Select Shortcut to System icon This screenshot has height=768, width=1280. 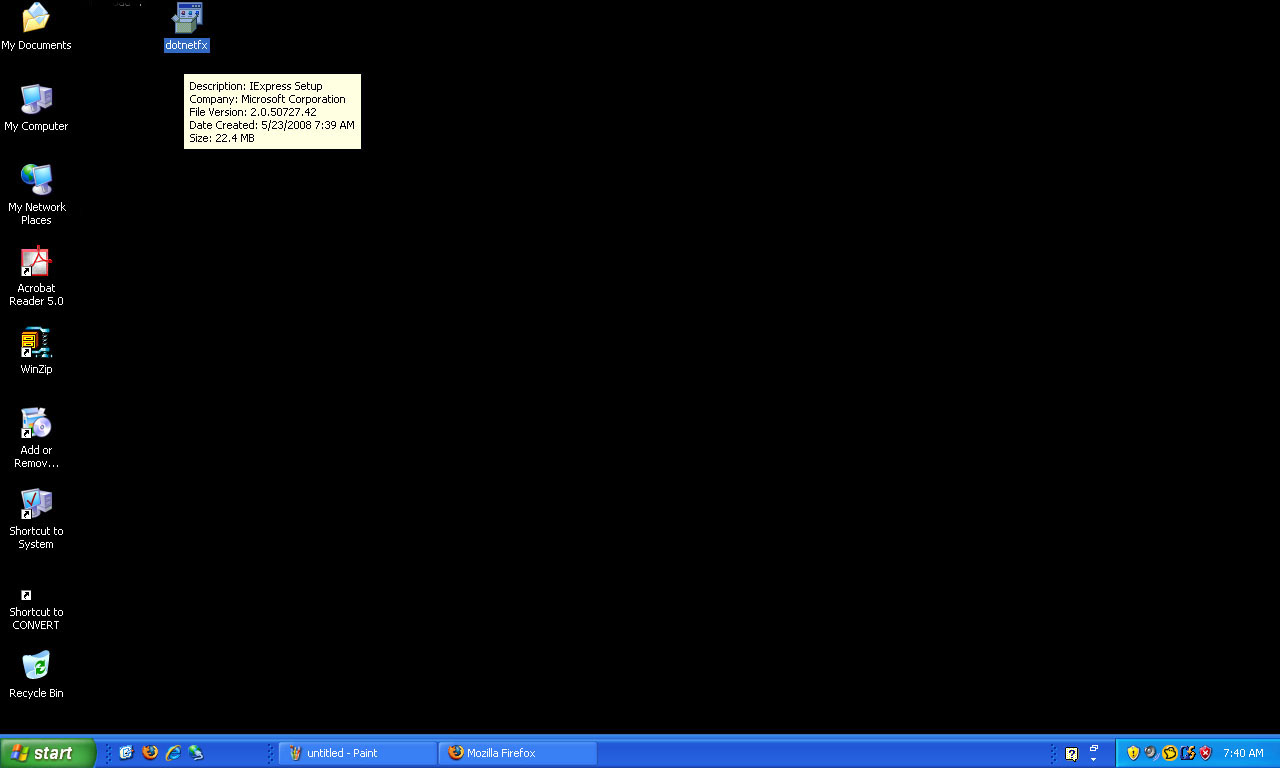[36, 505]
